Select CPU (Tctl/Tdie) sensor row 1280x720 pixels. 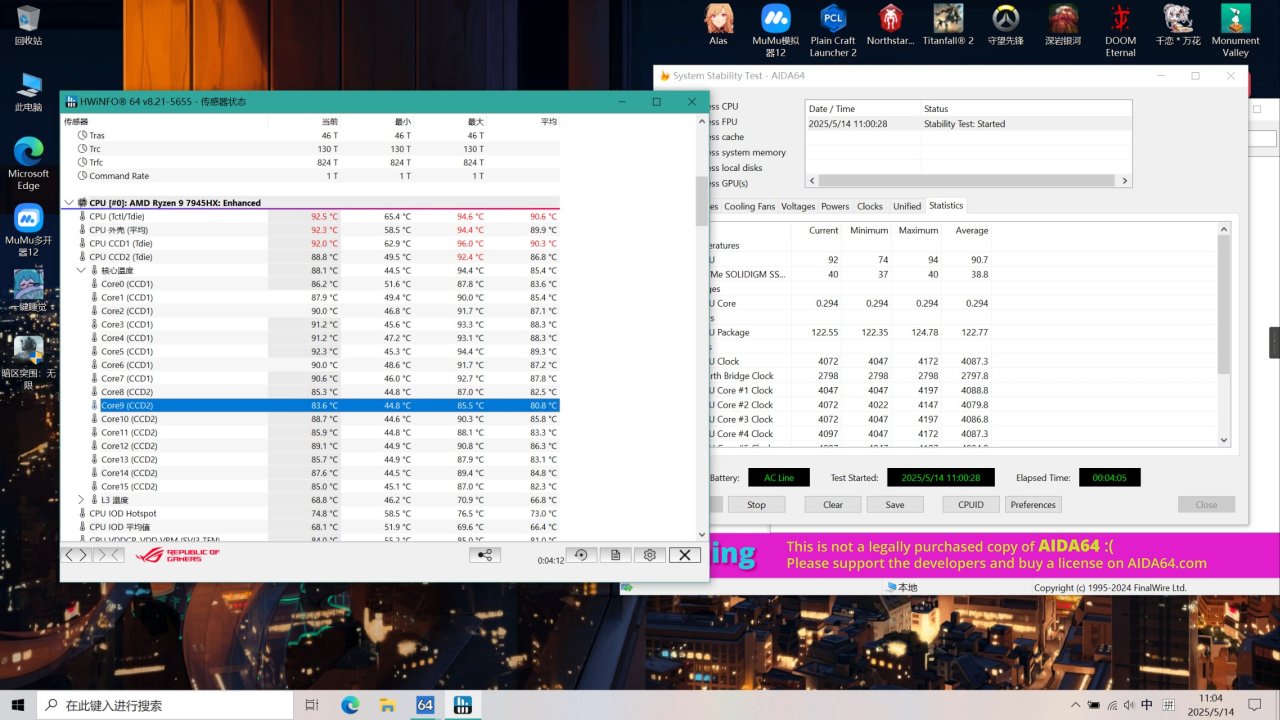(x=310, y=216)
